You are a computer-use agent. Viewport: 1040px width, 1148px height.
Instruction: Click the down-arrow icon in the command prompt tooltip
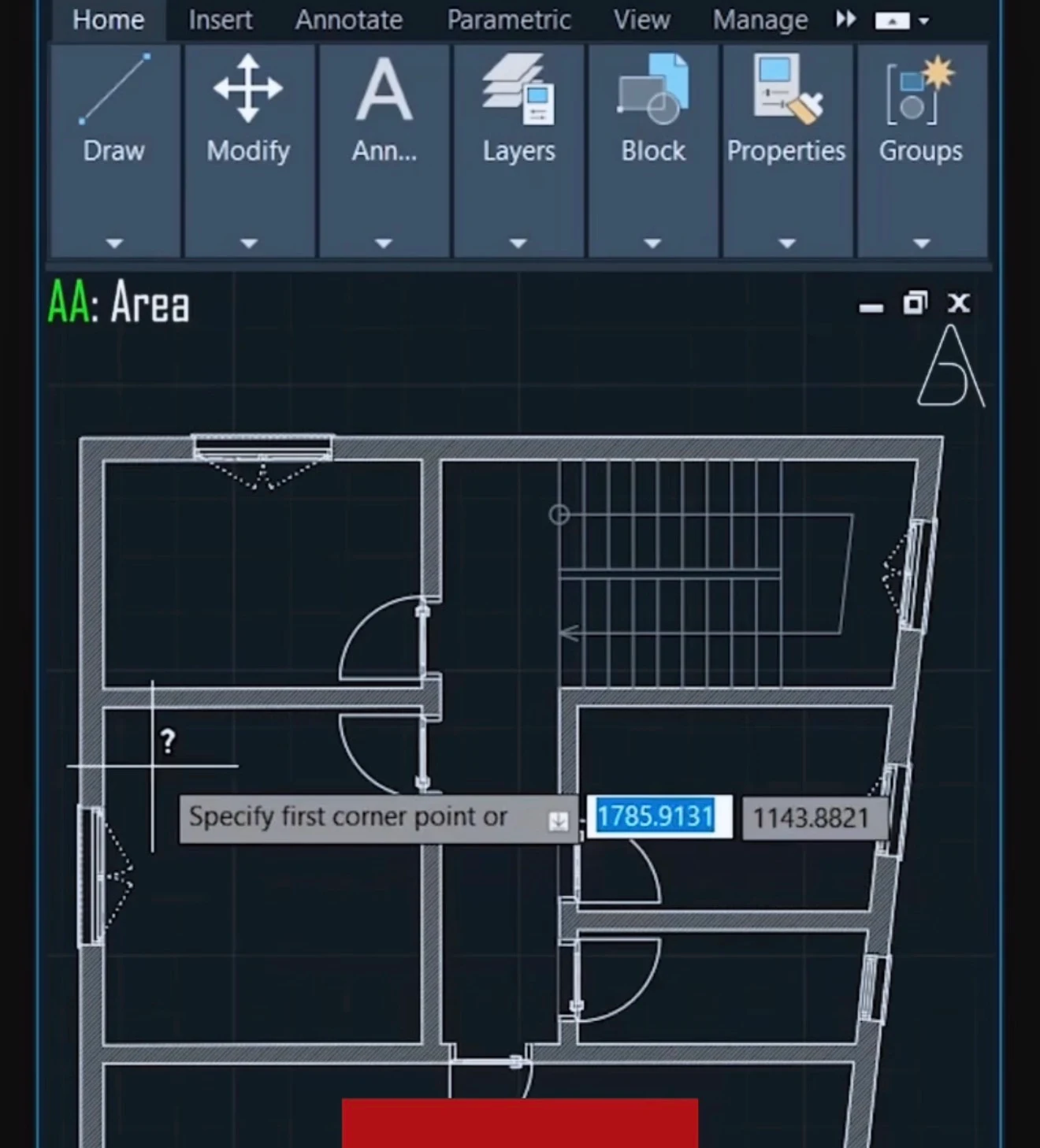click(x=558, y=821)
